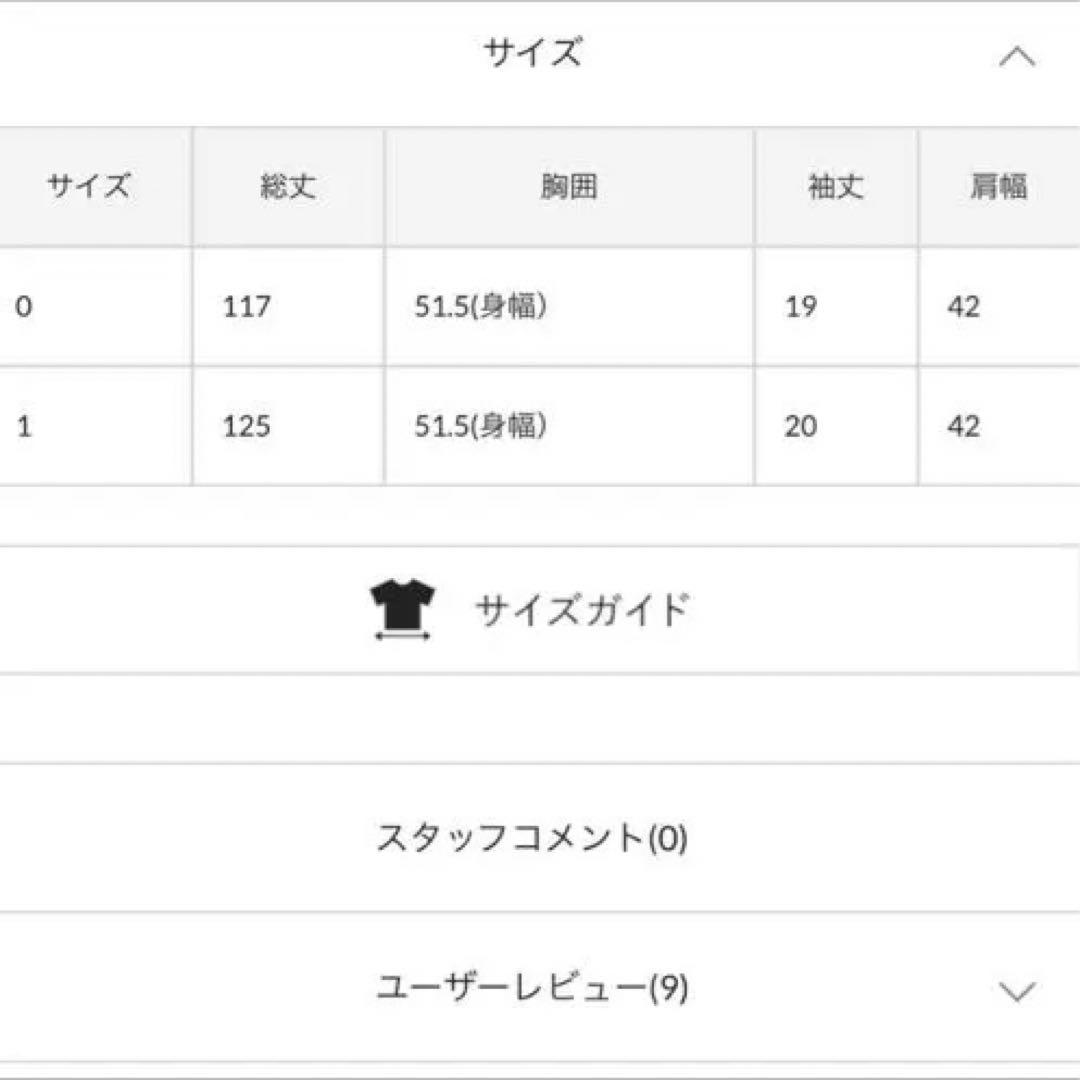Screen dimensions: 1080x1080
Task: Select the 袖丈 column header
Action: click(x=836, y=187)
